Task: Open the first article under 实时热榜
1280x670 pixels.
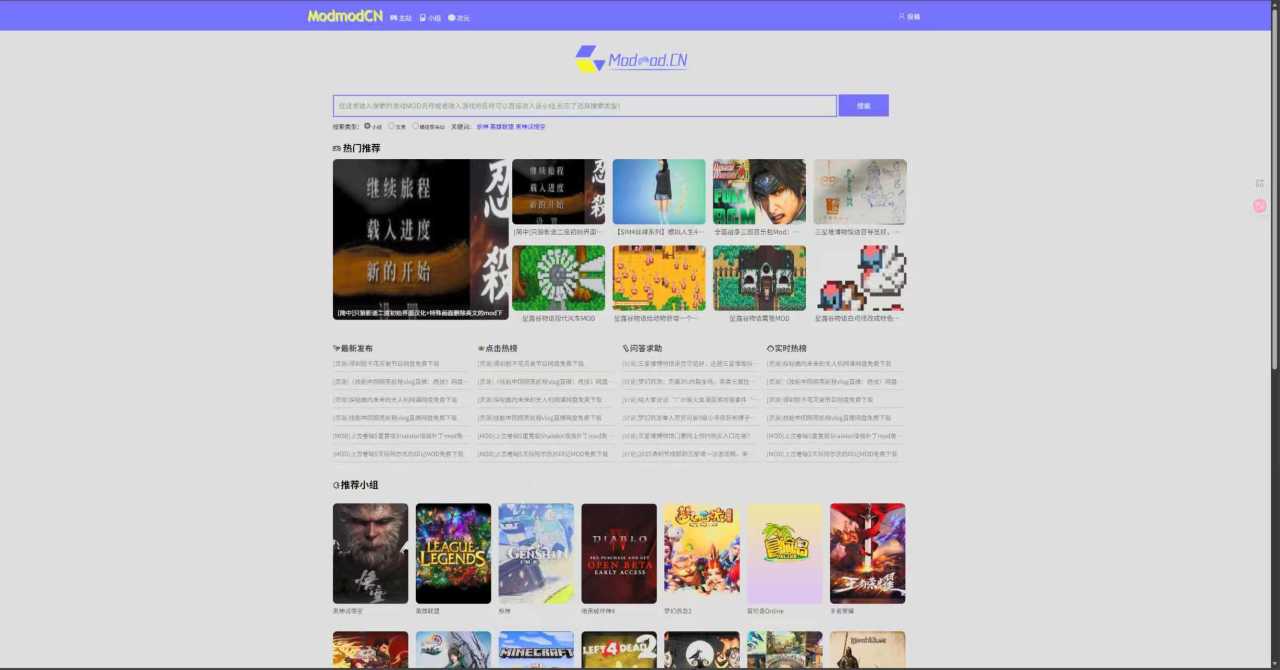Action: (x=829, y=364)
